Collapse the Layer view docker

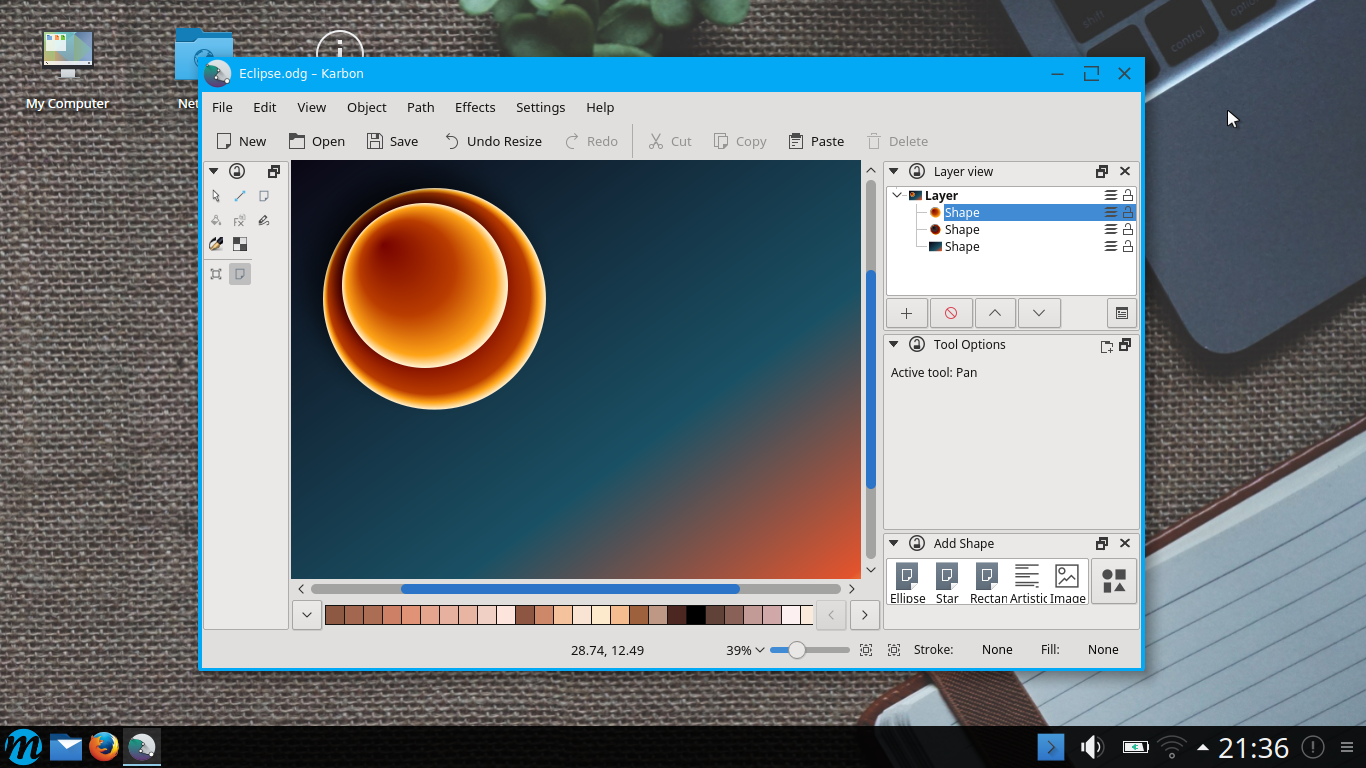click(894, 171)
